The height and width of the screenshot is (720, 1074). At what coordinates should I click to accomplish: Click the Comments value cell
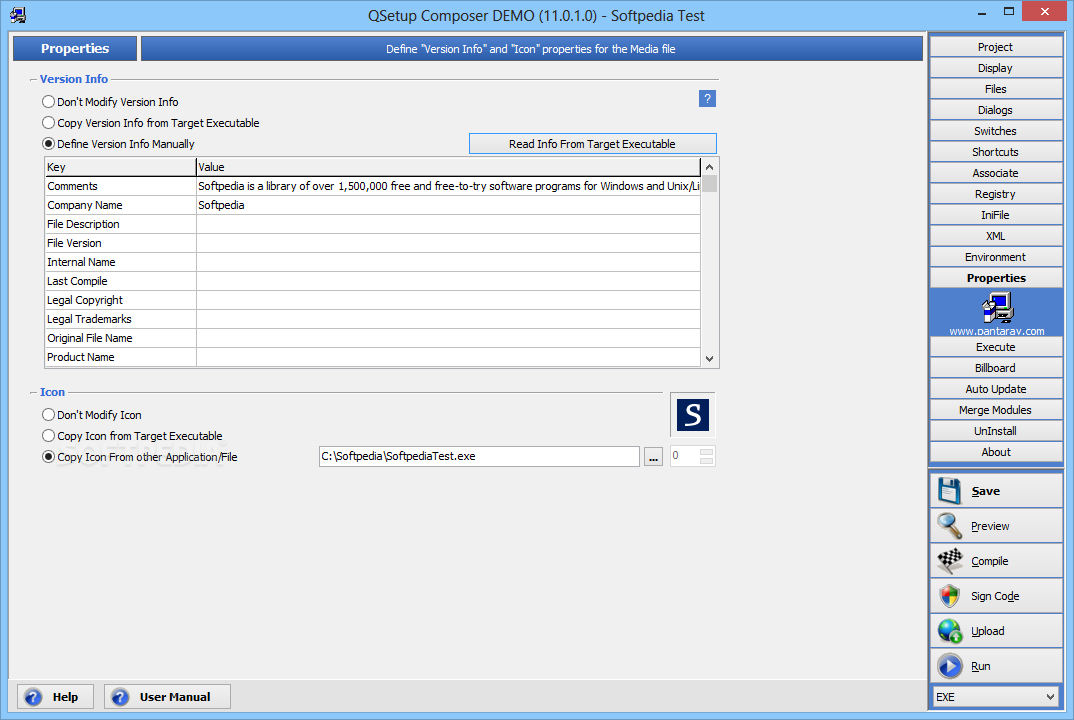[448, 186]
